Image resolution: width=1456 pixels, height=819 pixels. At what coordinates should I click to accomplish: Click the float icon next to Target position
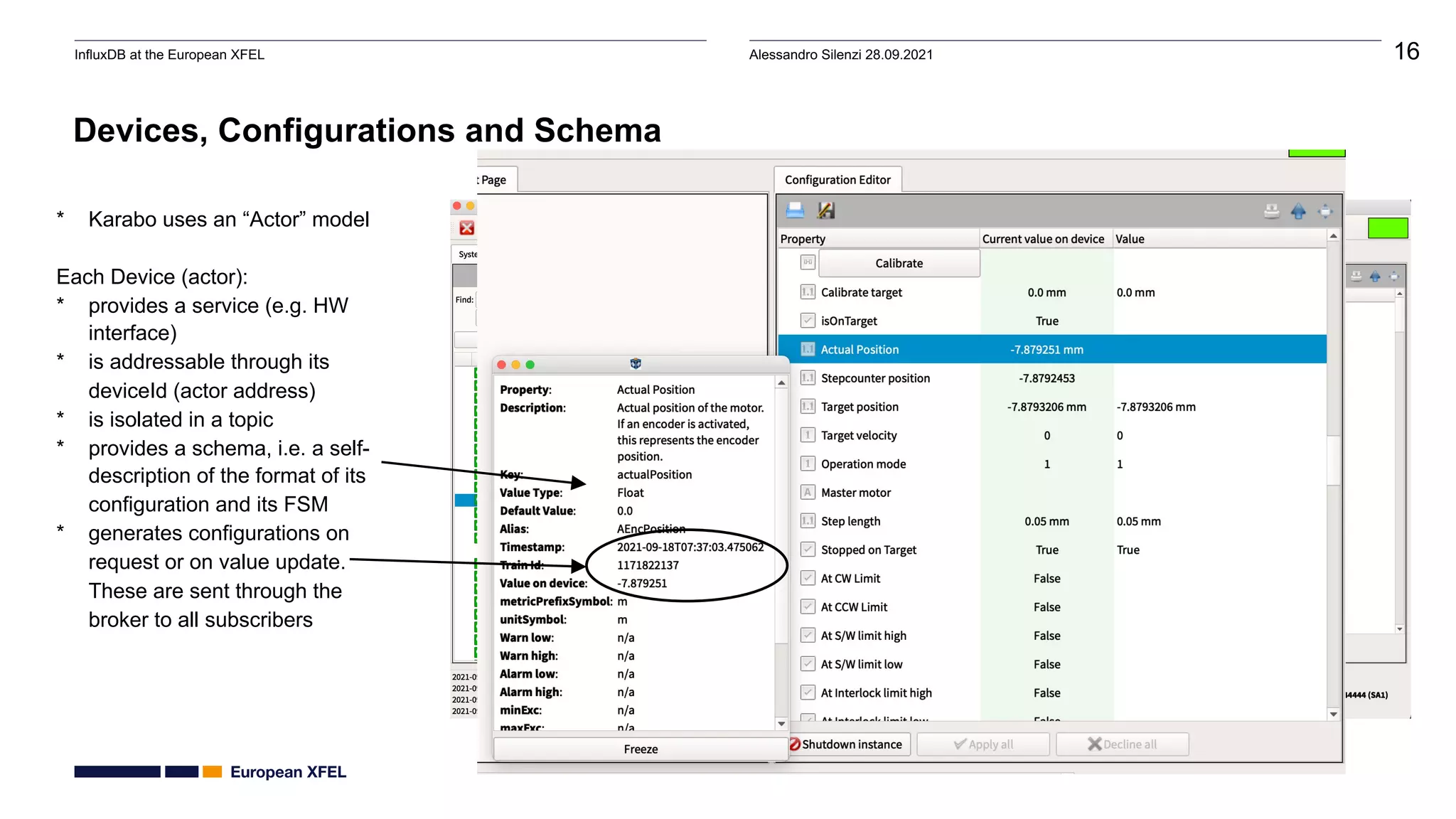pyautogui.click(x=808, y=406)
